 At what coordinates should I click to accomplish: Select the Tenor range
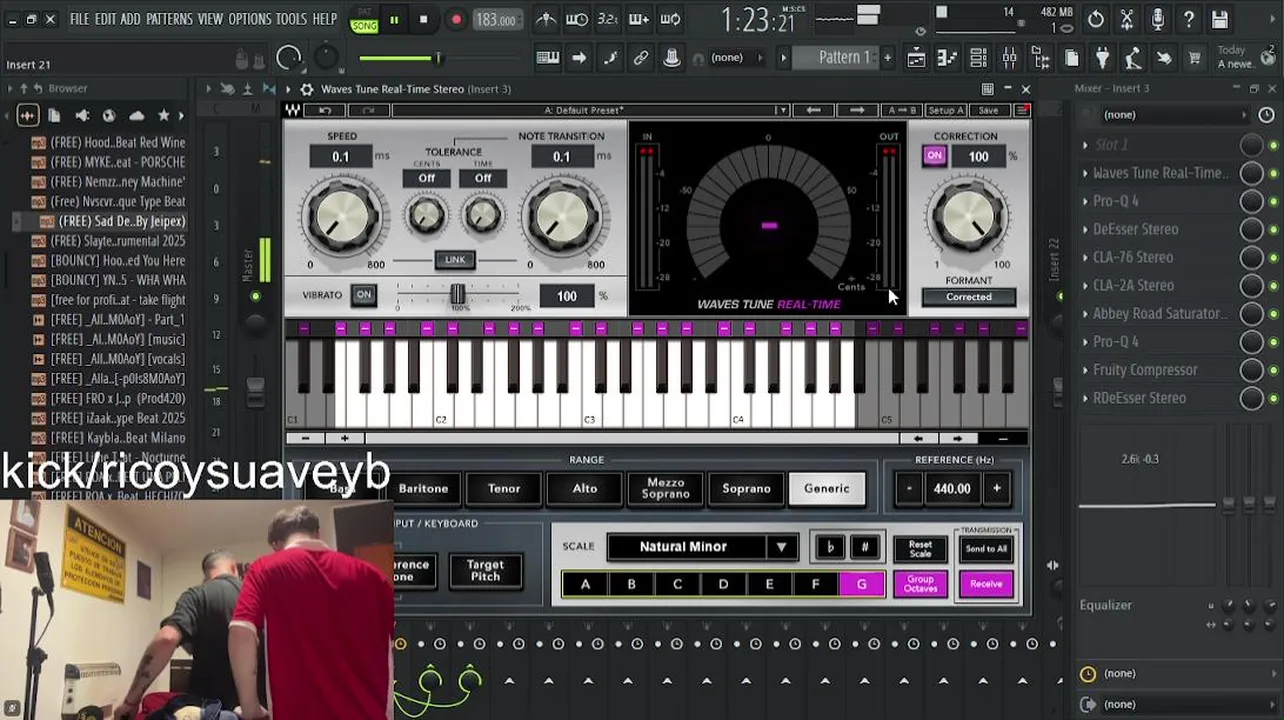(504, 489)
